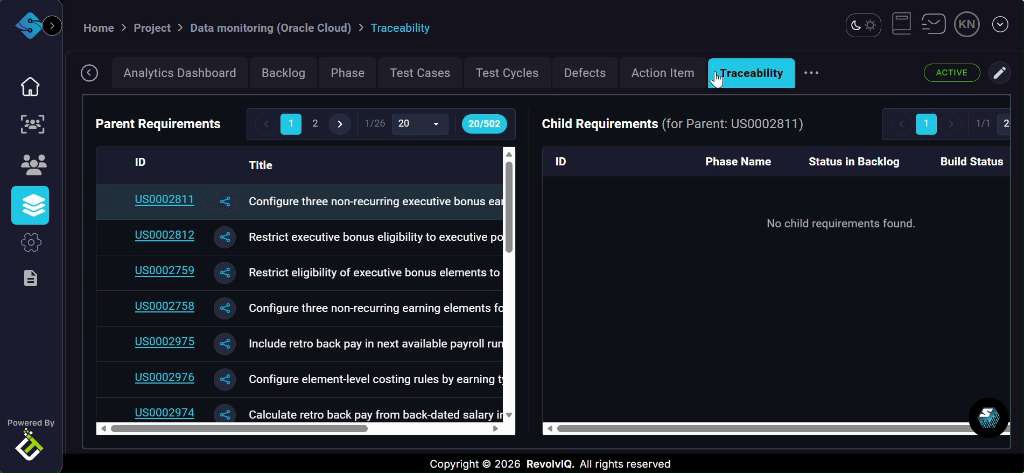The image size is (1024, 473).
Task: Click the Status in Backlog column header
Action: (854, 161)
